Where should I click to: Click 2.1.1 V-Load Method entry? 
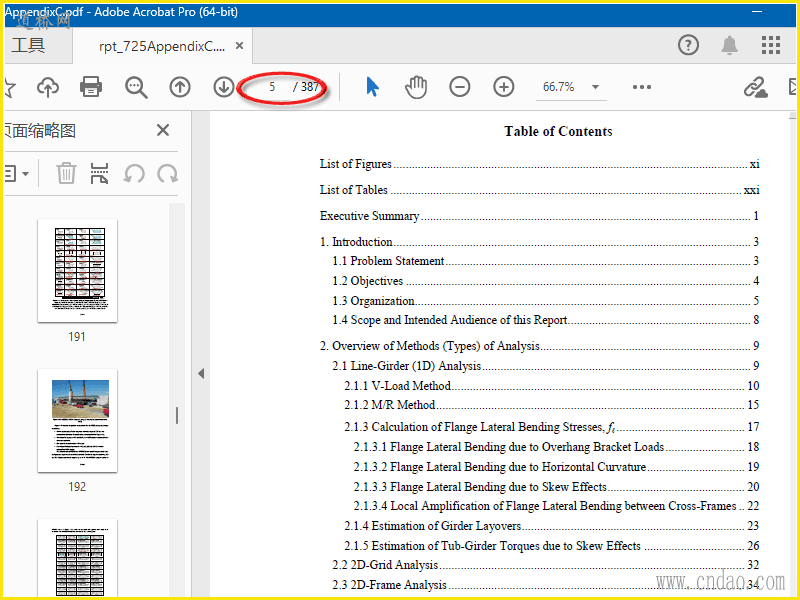click(x=552, y=386)
